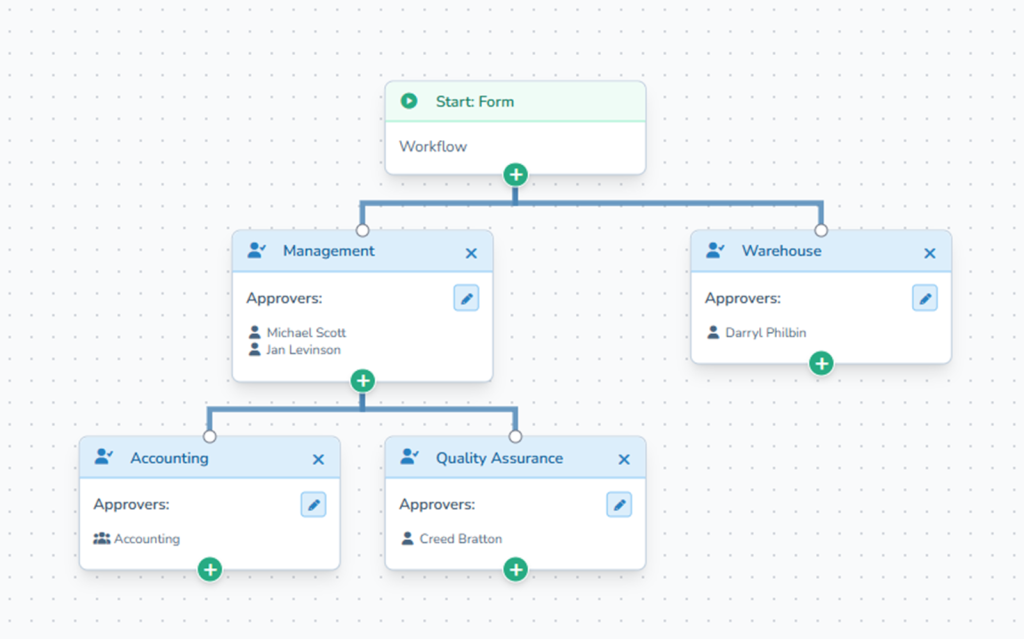This screenshot has height=639, width=1024.
Task: Select the Management step title
Action: [328, 251]
